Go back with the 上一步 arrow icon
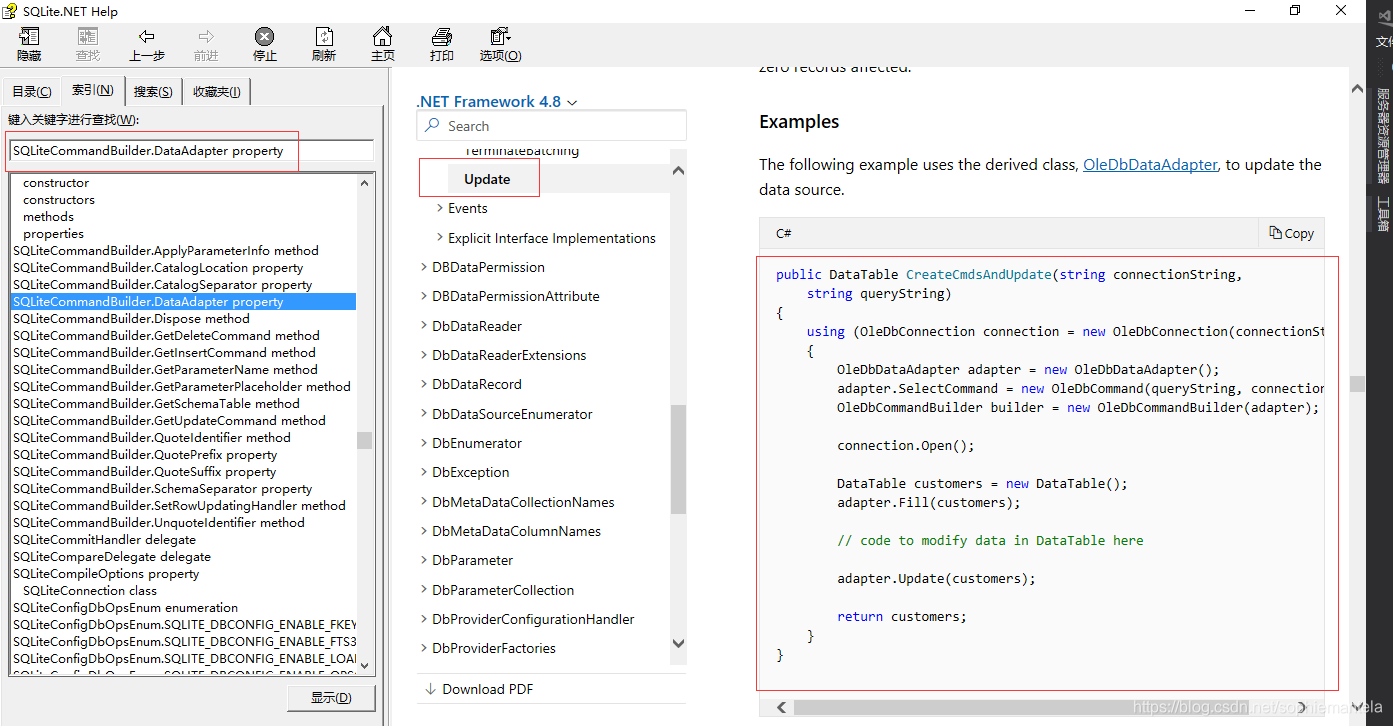This screenshot has height=726, width=1393. tap(146, 37)
